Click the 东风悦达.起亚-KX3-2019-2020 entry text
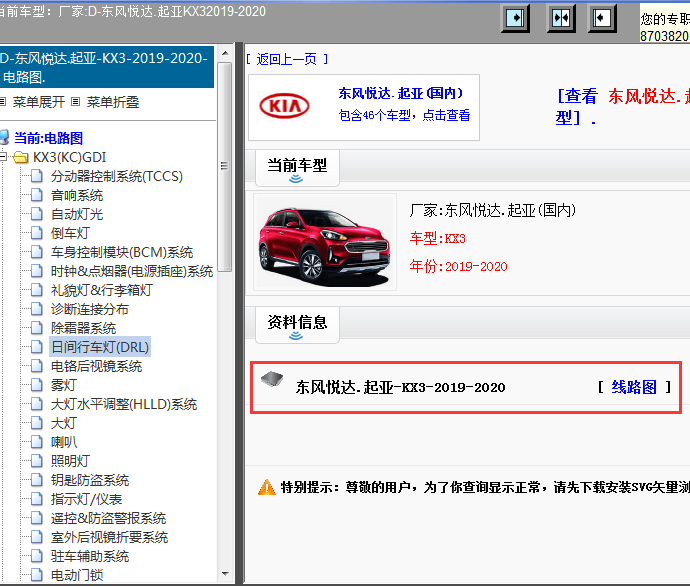690x586 pixels. coord(400,388)
